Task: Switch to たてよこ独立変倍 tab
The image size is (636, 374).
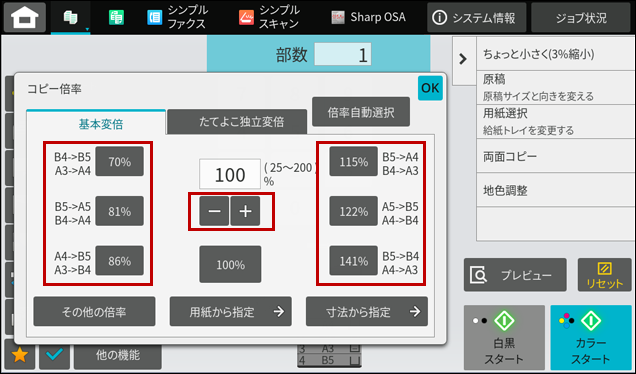Action: tap(237, 122)
